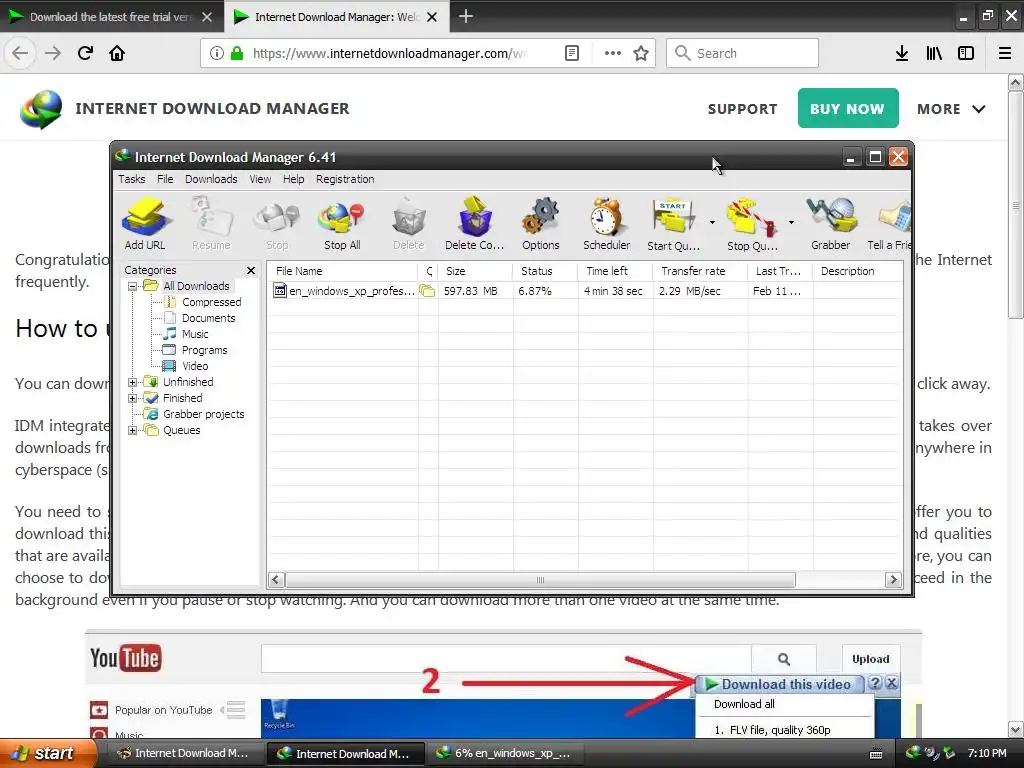Open Firefox downloads arrow icon
Image resolution: width=1024 pixels, height=768 pixels.
coord(902,53)
